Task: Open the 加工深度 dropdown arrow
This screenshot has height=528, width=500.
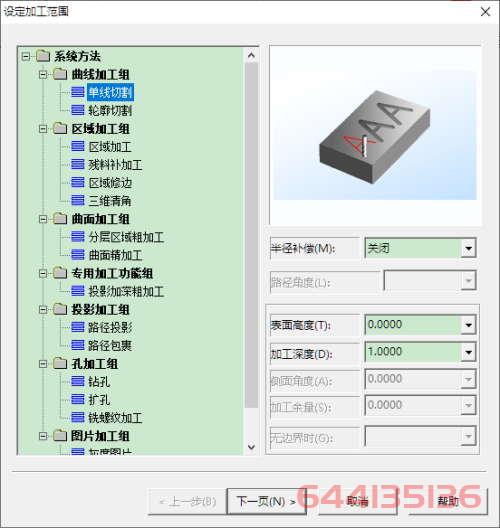Action: [468, 352]
